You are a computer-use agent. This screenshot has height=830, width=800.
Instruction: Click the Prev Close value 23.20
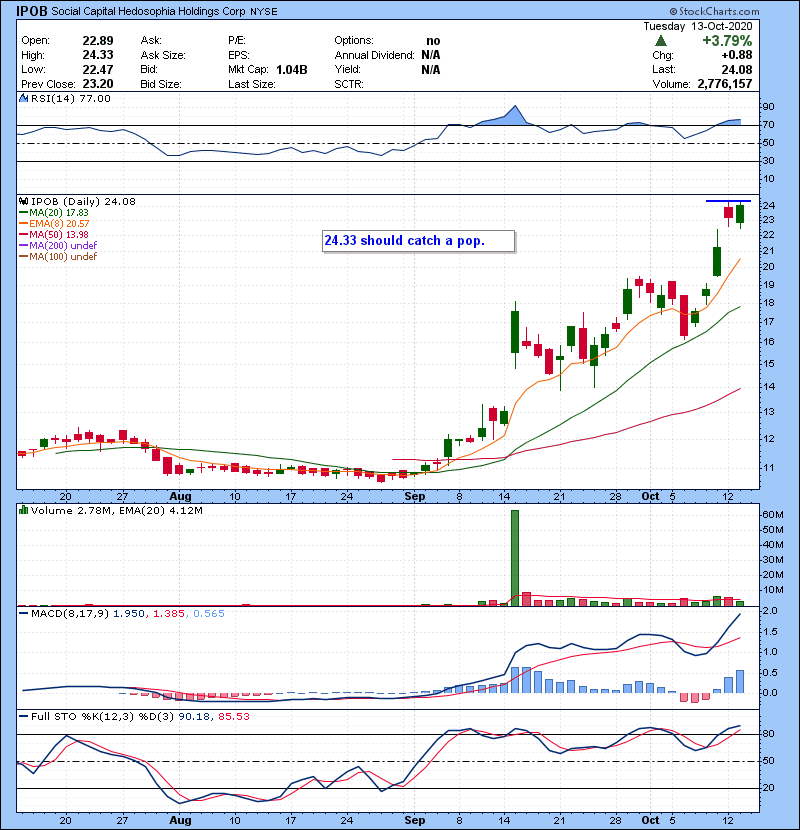coord(98,84)
